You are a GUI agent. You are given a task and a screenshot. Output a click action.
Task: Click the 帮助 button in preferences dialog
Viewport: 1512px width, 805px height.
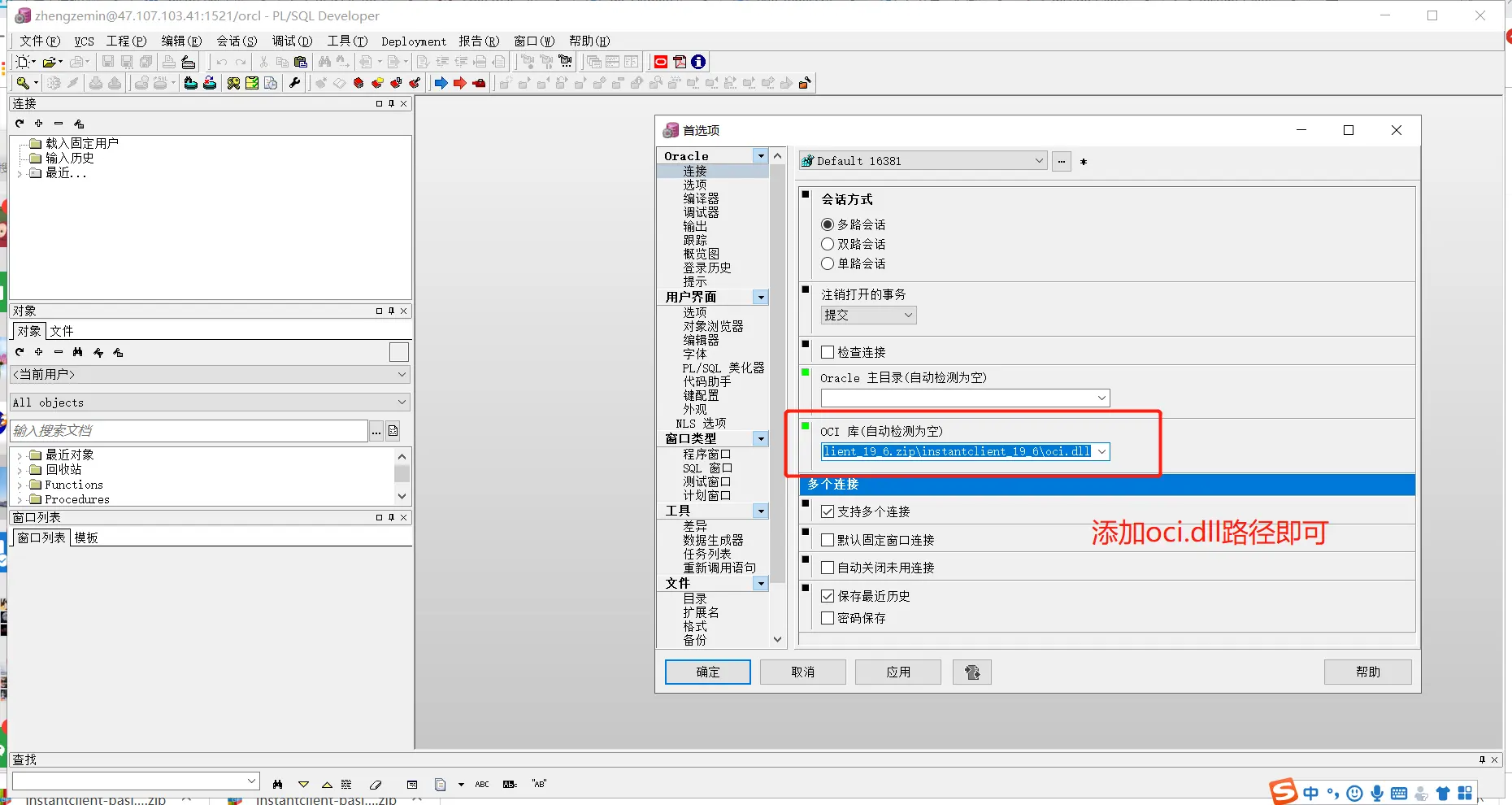click(1368, 672)
